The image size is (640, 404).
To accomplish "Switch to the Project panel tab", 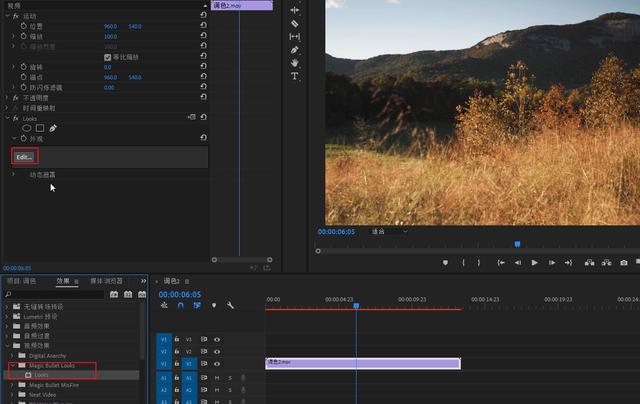I will pyautogui.click(x=21, y=281).
